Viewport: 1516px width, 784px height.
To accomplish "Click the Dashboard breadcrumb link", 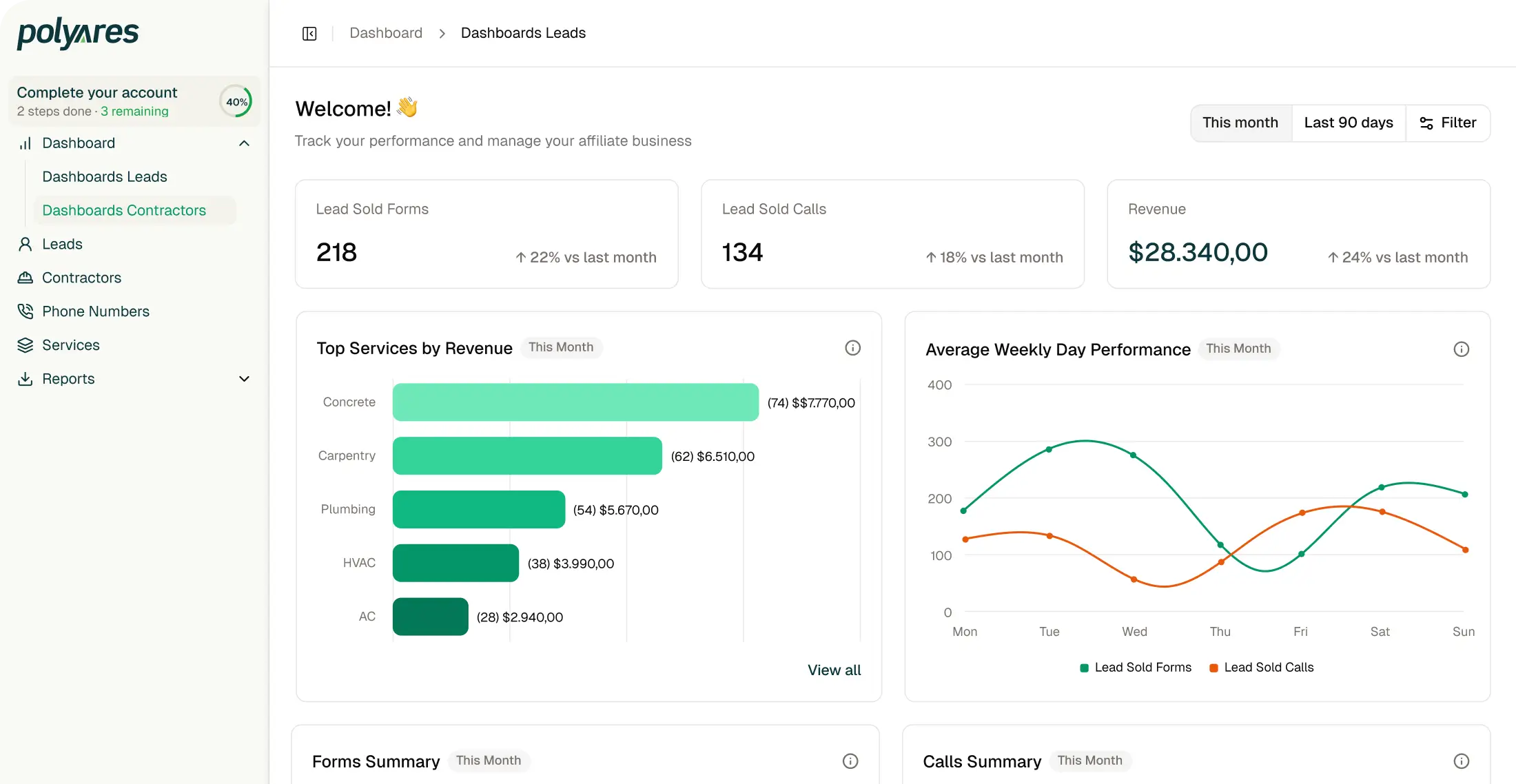I will point(385,33).
